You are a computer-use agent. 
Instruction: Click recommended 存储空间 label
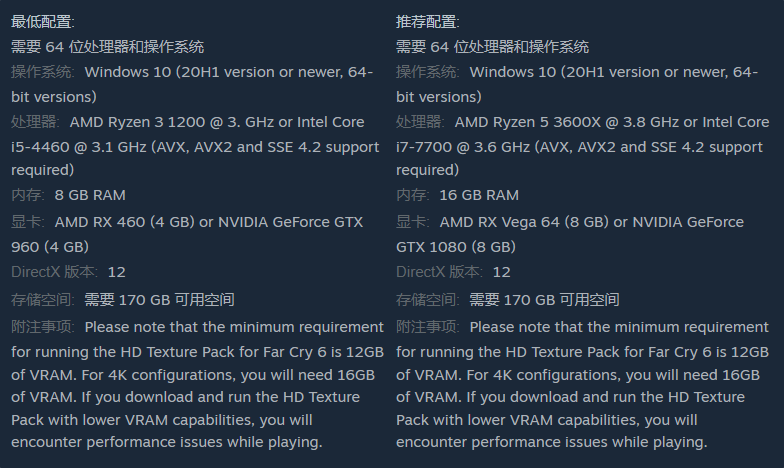(428, 300)
